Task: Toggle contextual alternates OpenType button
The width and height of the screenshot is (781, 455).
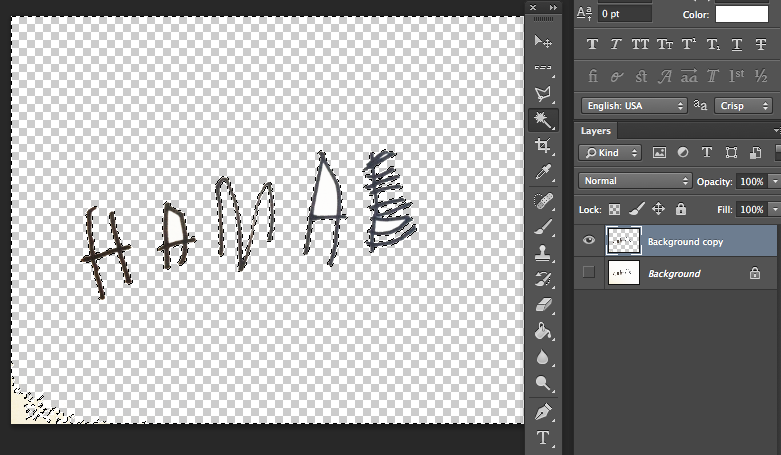Action: [x=617, y=76]
